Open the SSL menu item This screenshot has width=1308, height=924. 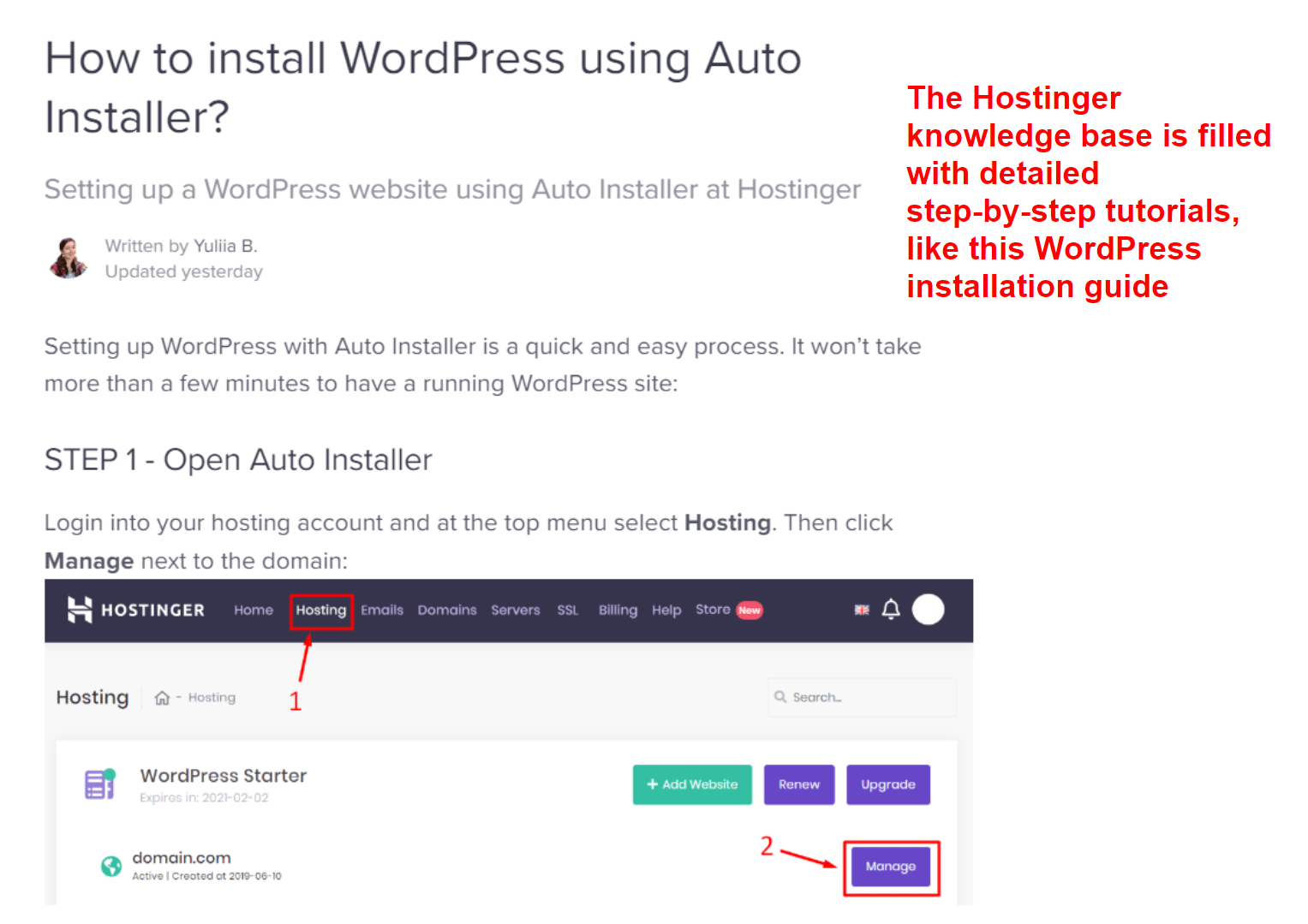pos(568,610)
